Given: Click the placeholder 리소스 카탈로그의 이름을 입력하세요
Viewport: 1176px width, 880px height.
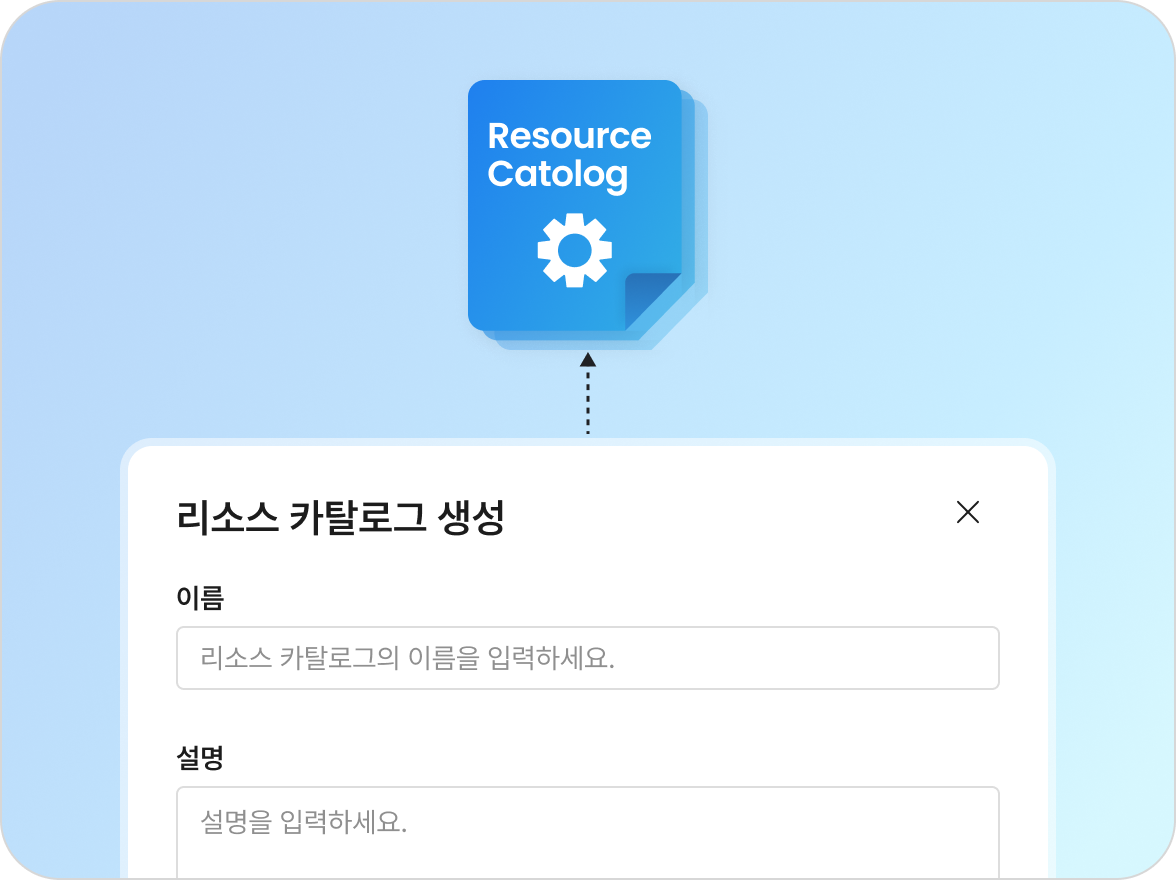Looking at the screenshot, I should tap(407, 658).
